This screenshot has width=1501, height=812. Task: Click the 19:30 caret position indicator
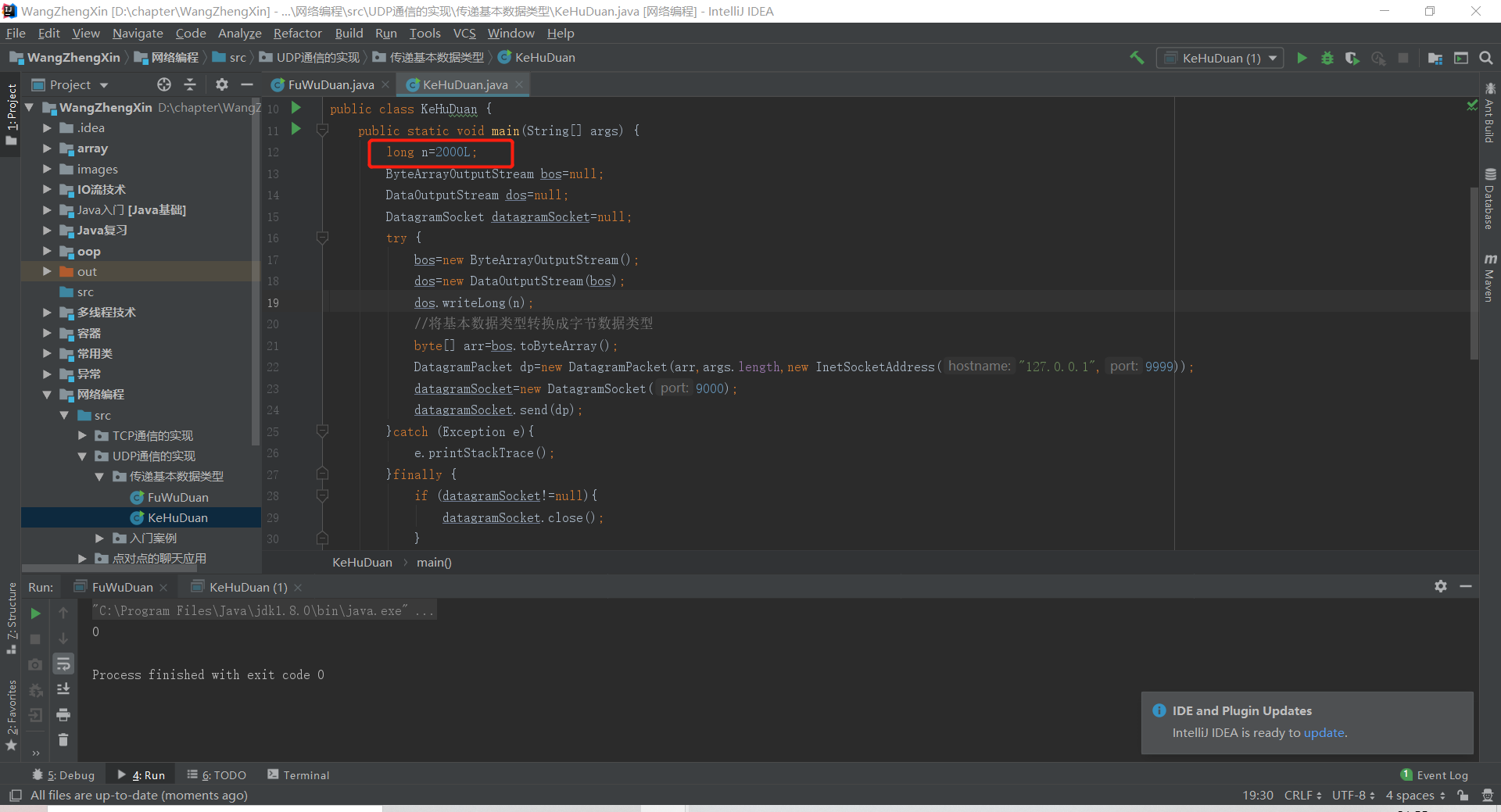point(1257,796)
